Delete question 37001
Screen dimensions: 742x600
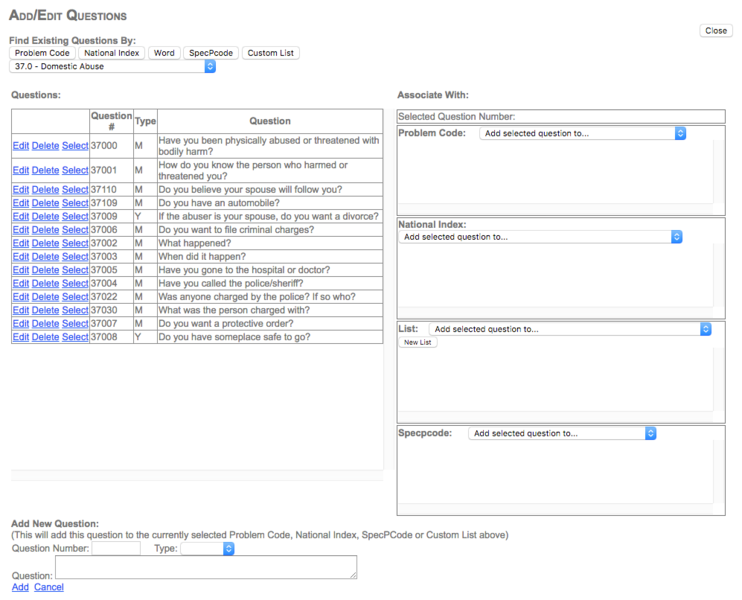coord(45,170)
